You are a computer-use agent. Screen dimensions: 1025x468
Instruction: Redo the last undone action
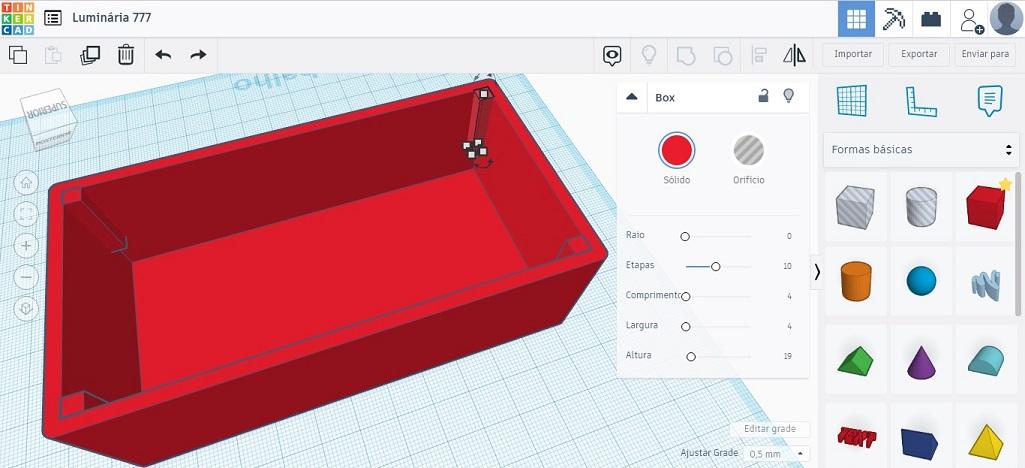pyautogui.click(x=198, y=55)
